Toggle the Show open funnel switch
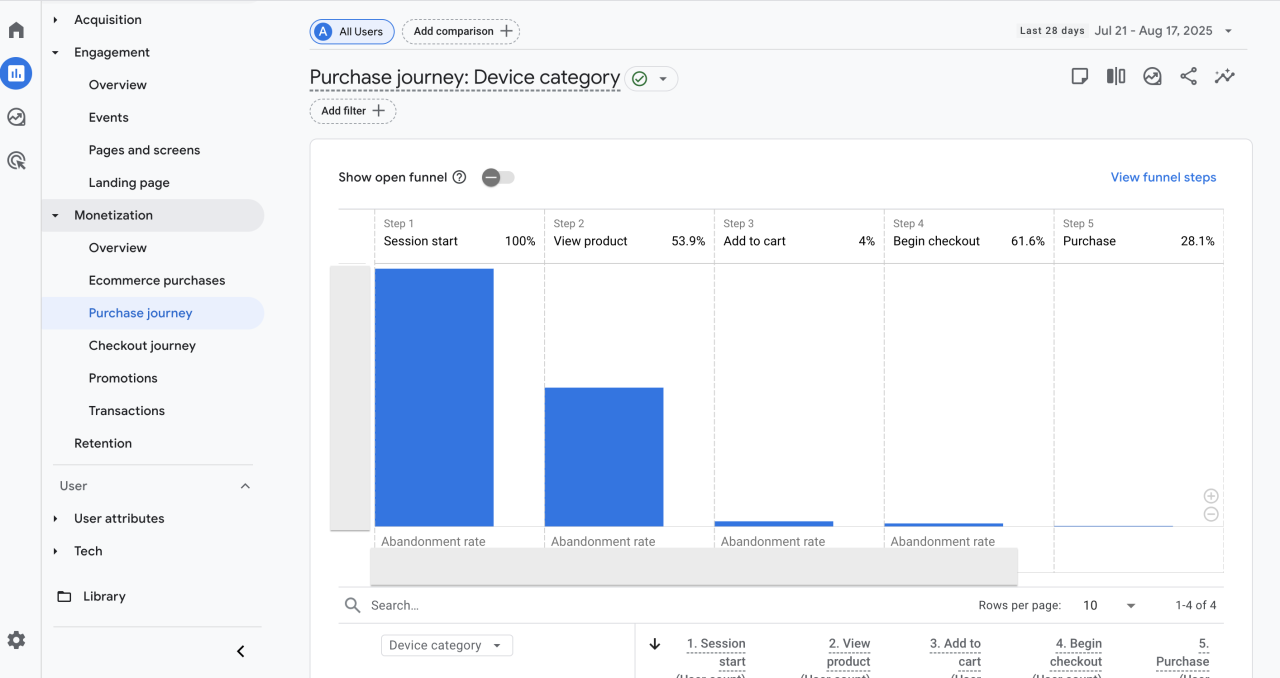This screenshot has width=1280, height=678. pyautogui.click(x=497, y=177)
